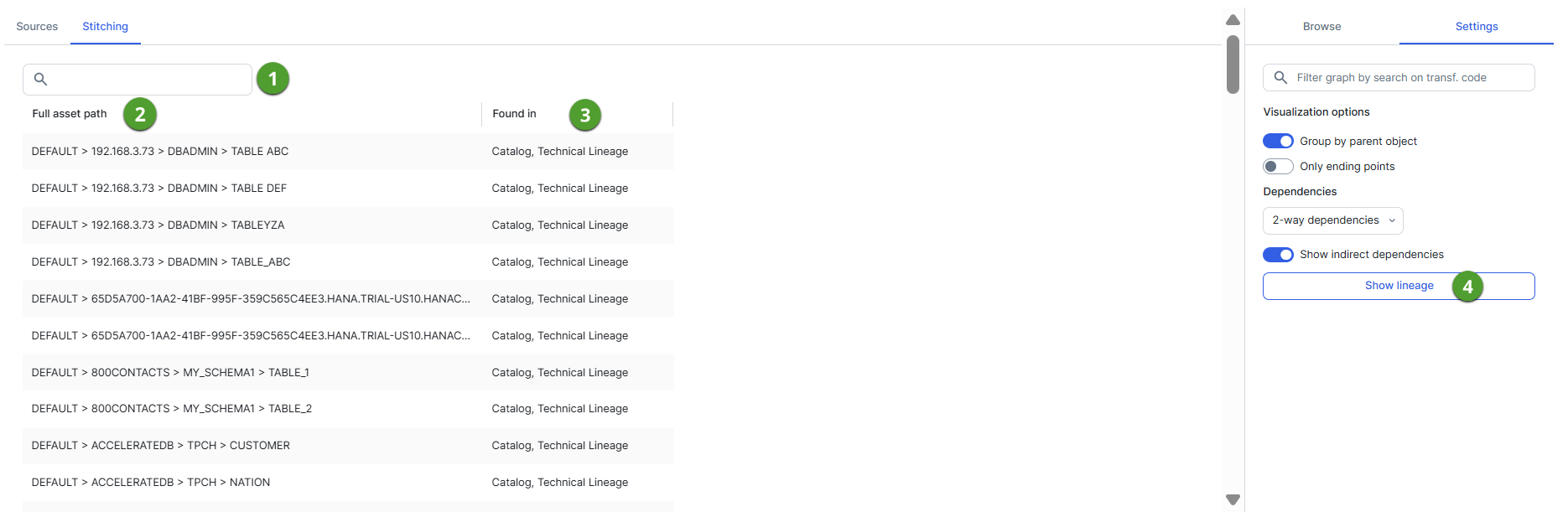Open the Browse tab
Image resolution: width=1568 pixels, height=512 pixels.
coord(1321,27)
